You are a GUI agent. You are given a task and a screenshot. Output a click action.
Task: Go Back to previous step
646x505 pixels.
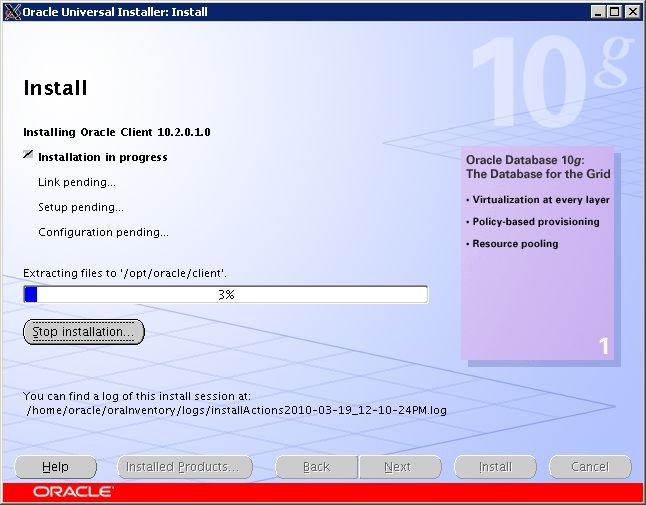coord(316,467)
